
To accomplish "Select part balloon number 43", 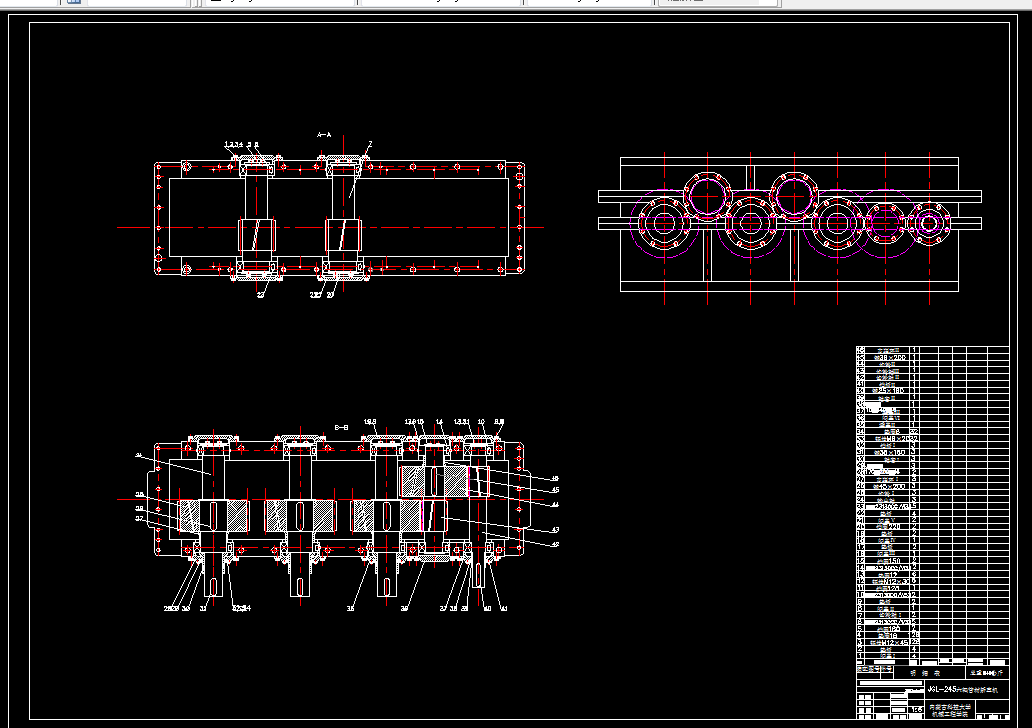I will tap(555, 529).
